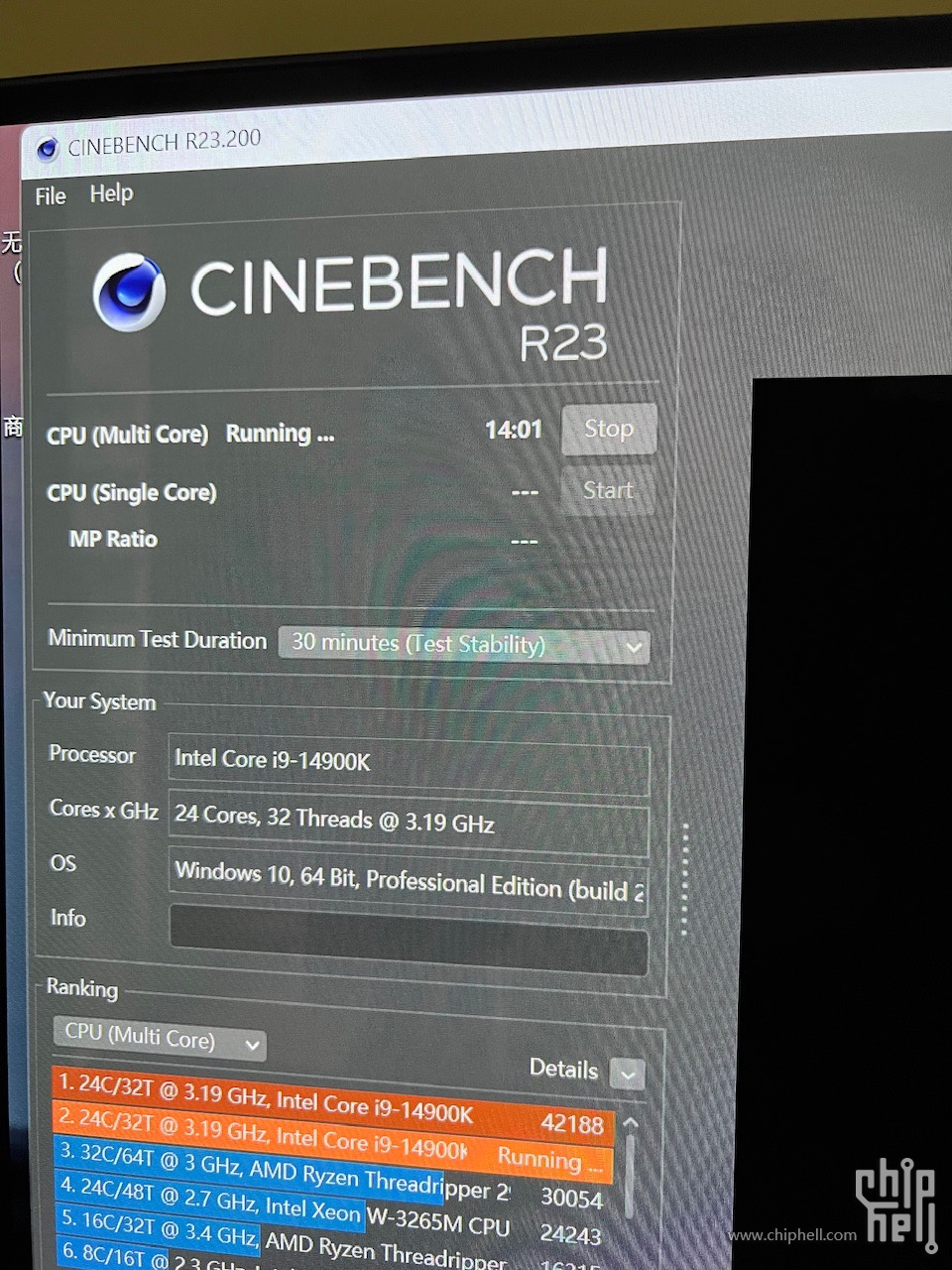952x1270 pixels.
Task: Open the File menu
Action: click(x=50, y=195)
